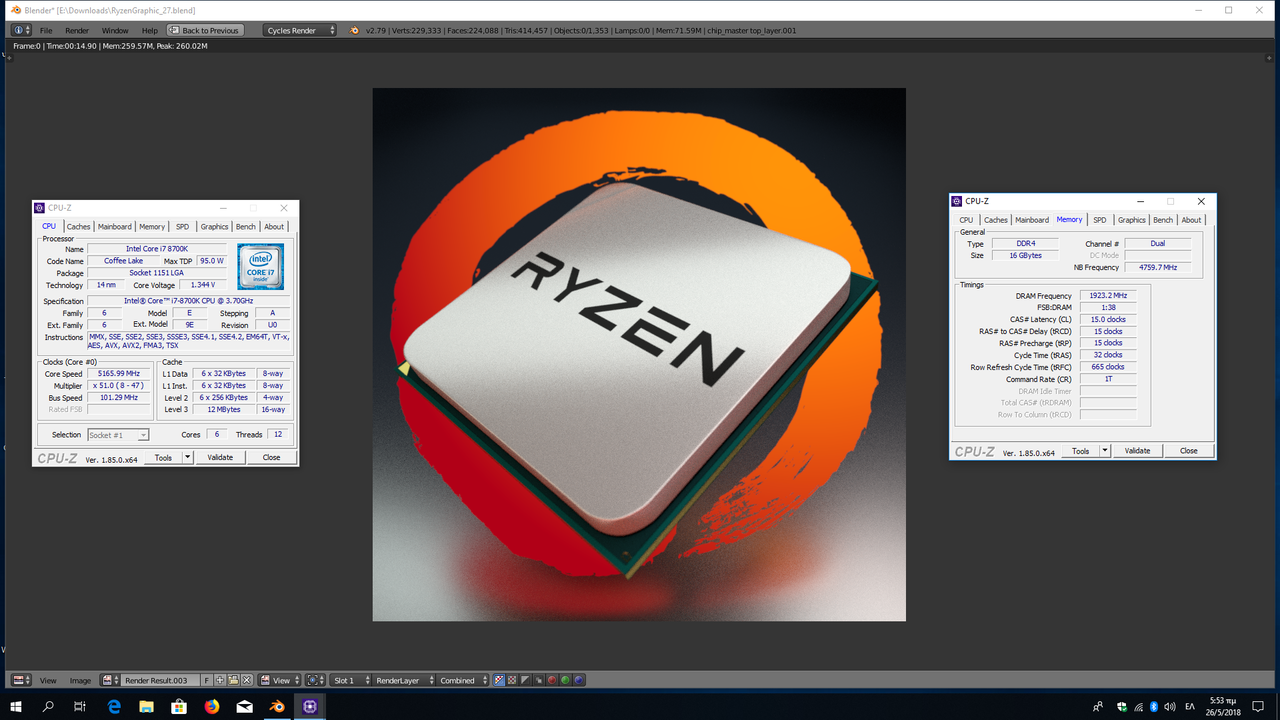Viewport: 1280px width, 720px height.
Task: Open About tab in right CPU-Z
Action: click(1191, 220)
